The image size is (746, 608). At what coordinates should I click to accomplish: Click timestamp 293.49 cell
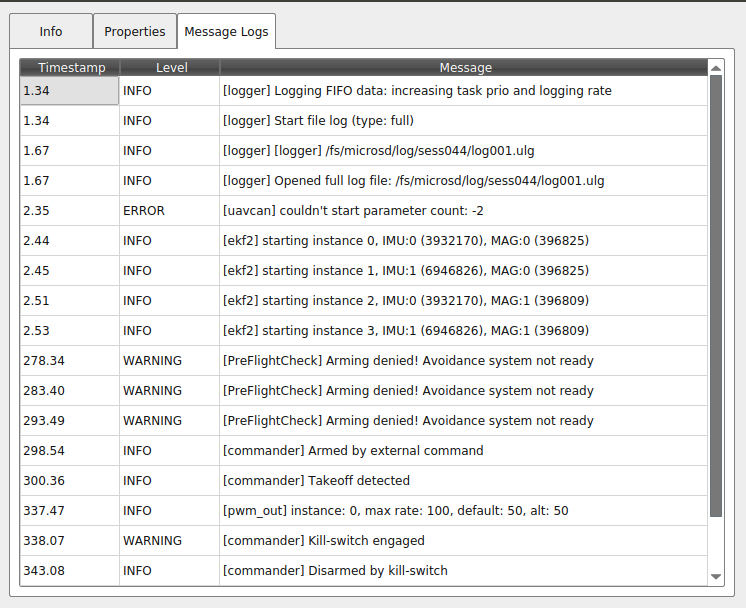coord(69,421)
